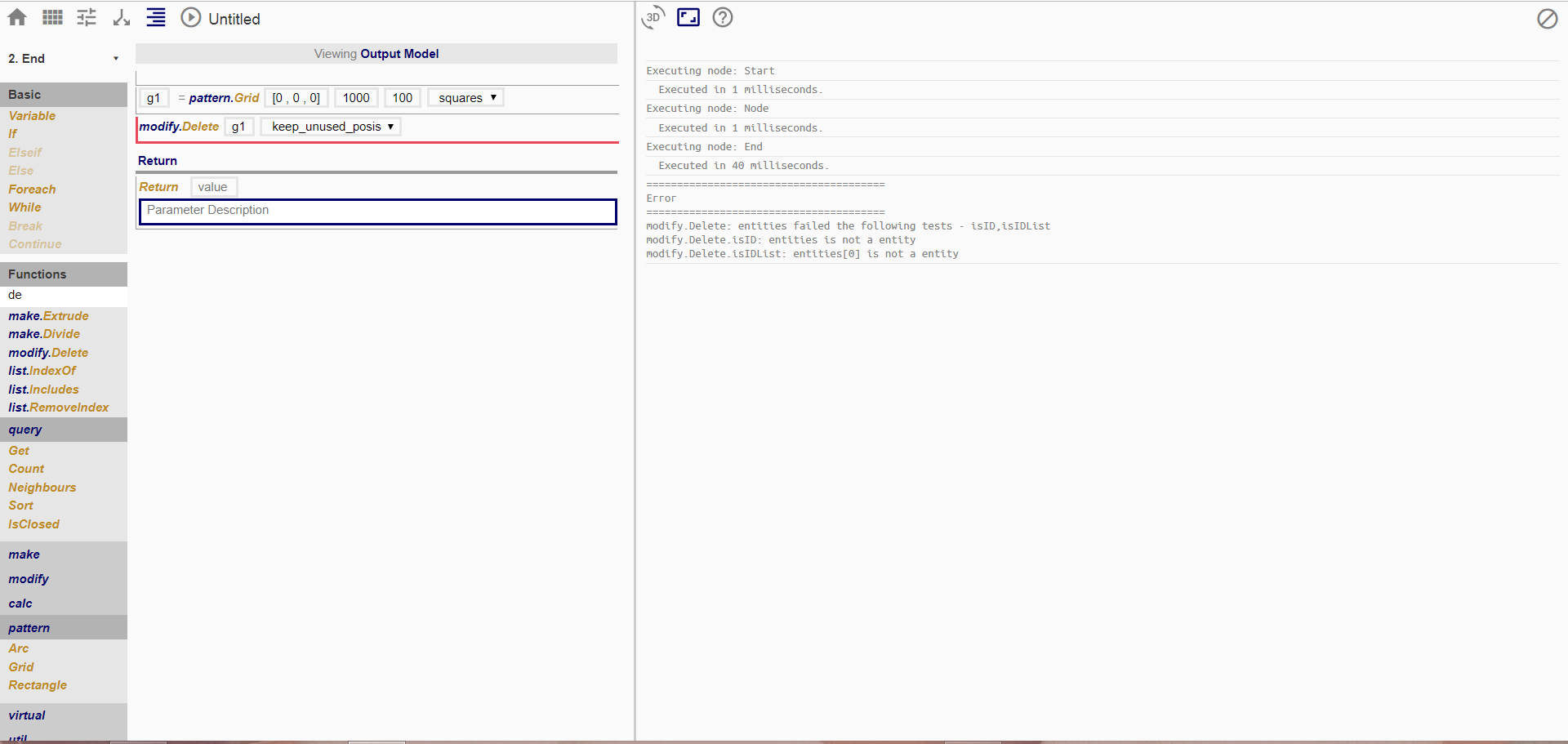The image size is (1568, 744).
Task: Run the script with the play button
Action: click(x=189, y=17)
